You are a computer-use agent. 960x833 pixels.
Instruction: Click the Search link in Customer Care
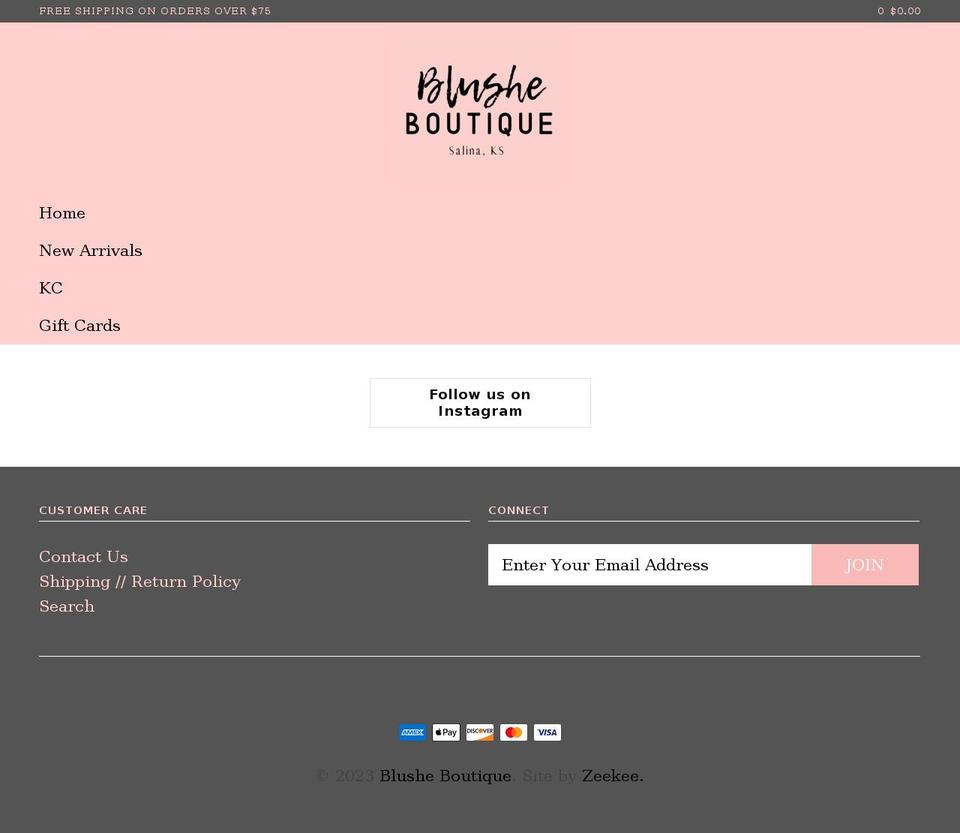66,606
